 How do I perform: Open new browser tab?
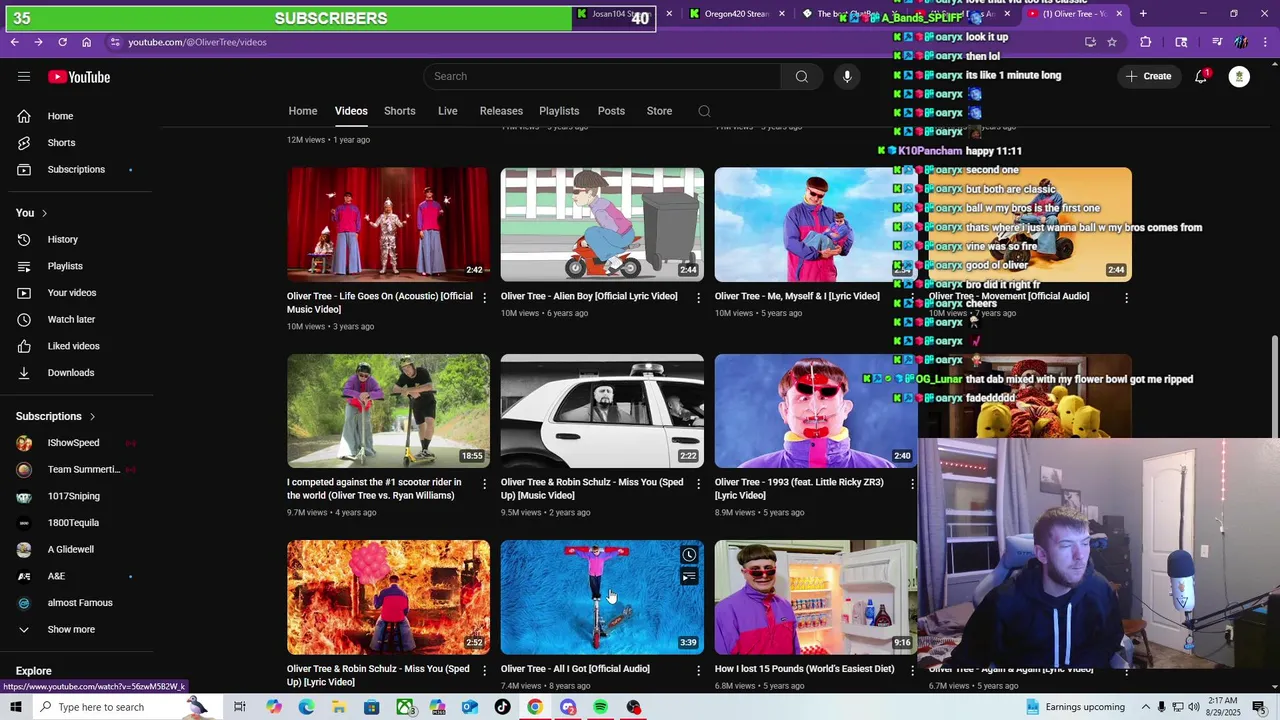[x=1143, y=14]
